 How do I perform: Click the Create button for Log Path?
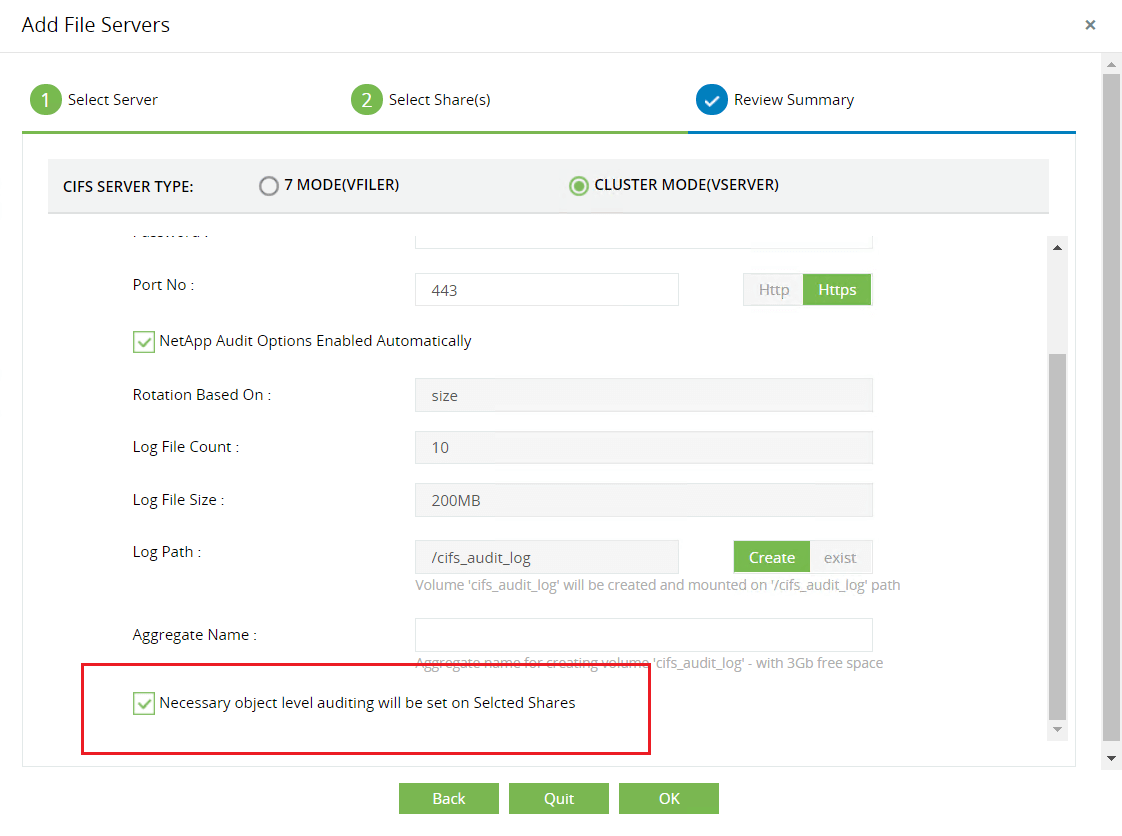coord(771,556)
